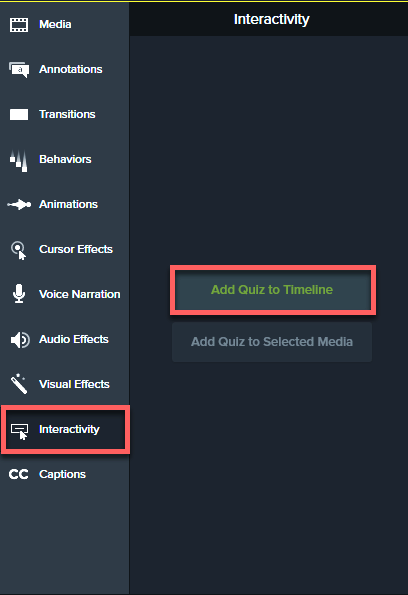Add Quiz to Timeline
Screen dimensions: 408x595
[272, 290]
